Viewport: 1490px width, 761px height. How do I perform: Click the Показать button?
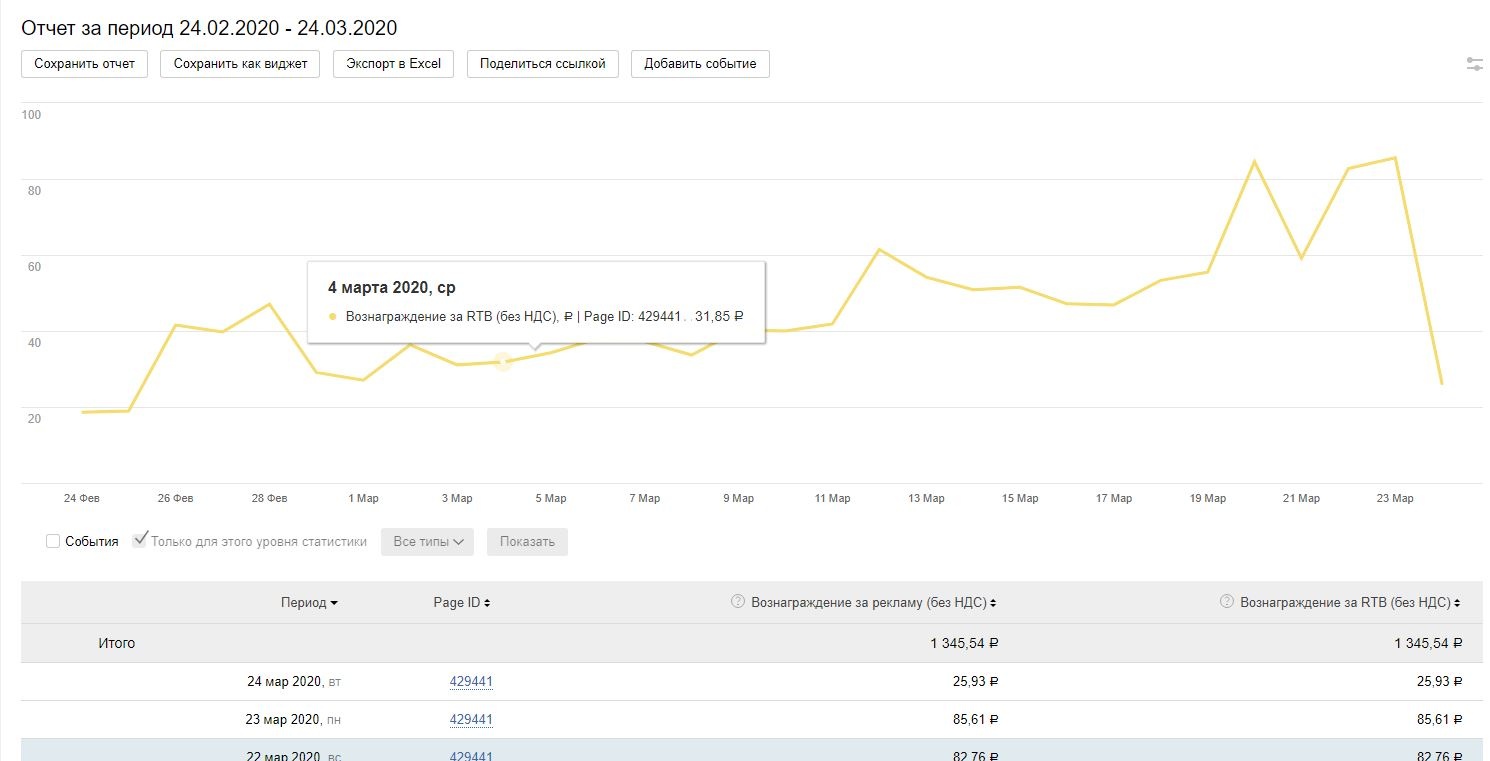click(527, 542)
